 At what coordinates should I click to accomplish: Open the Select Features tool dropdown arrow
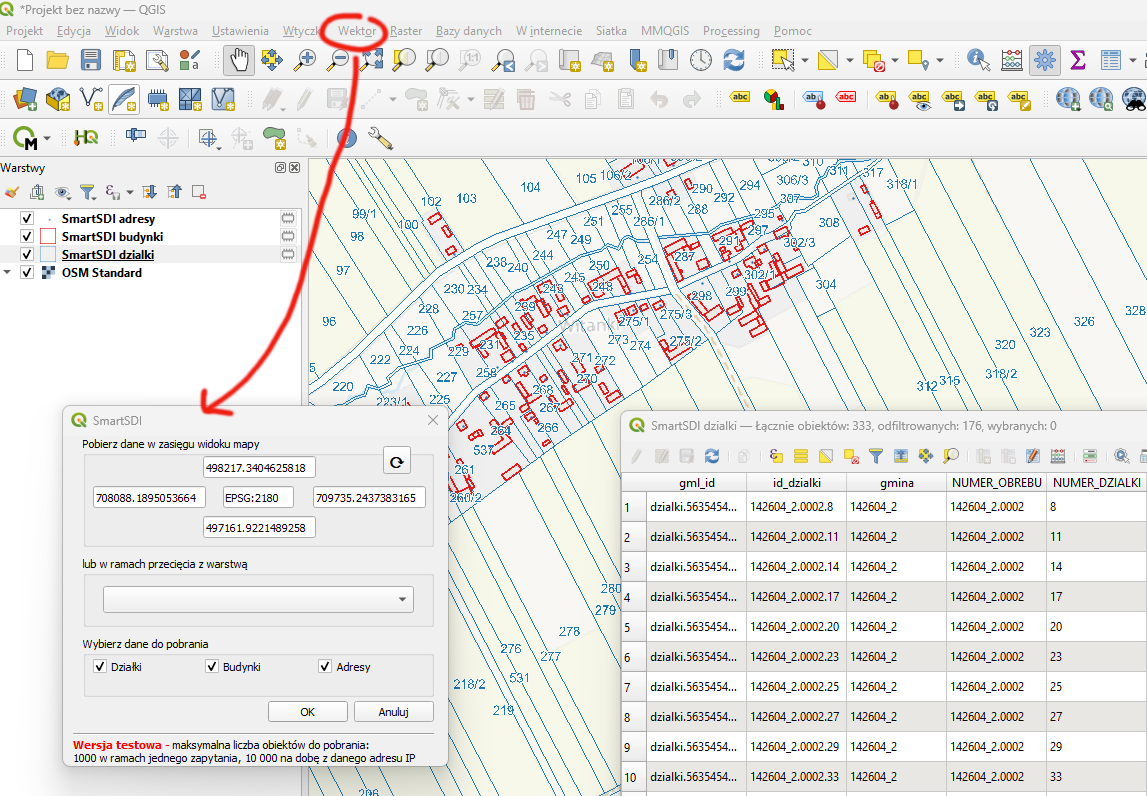[805, 60]
